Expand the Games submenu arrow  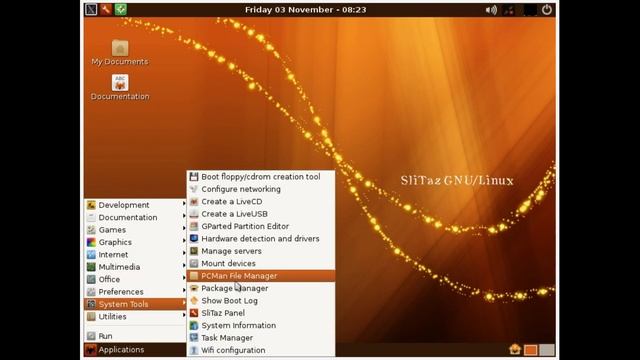tap(184, 228)
